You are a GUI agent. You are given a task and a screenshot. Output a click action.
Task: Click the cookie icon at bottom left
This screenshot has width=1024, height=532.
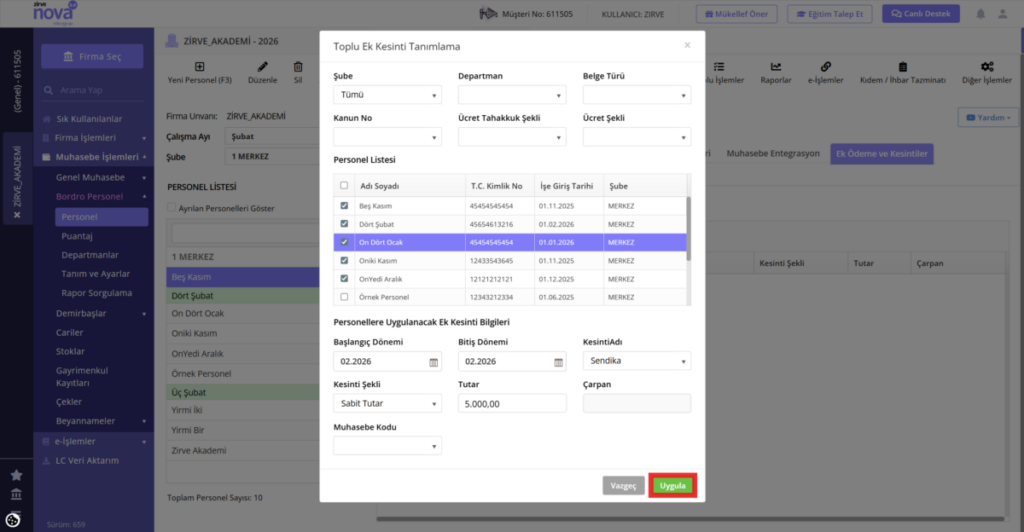(x=12, y=520)
